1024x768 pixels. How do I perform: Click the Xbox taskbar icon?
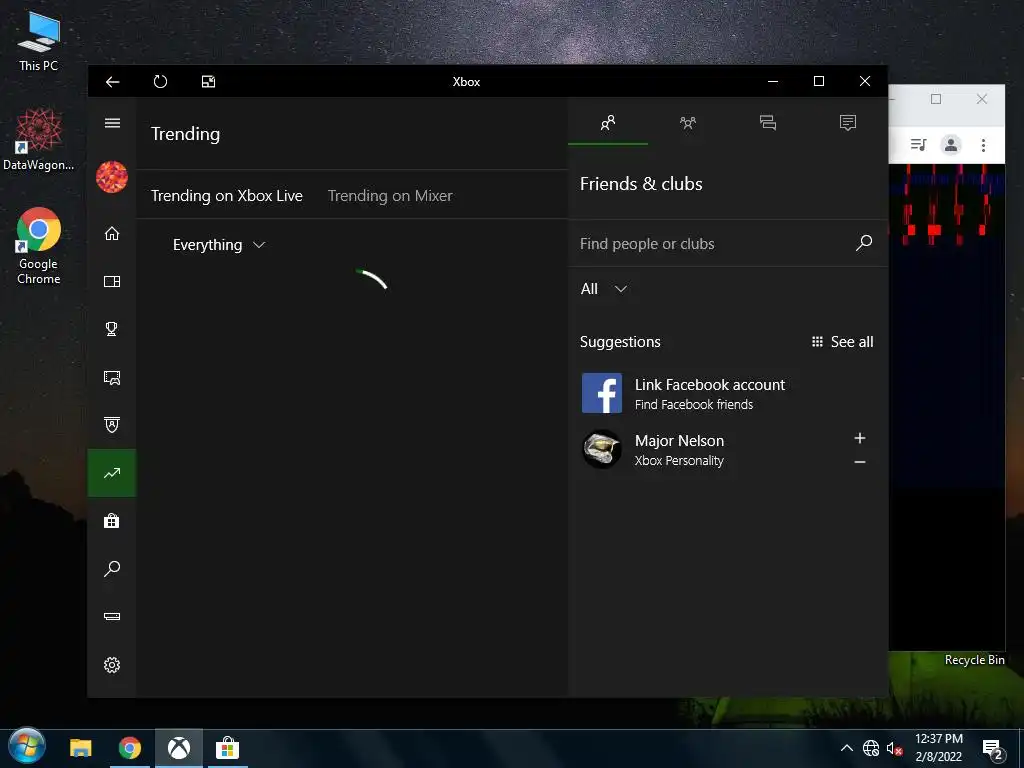179,748
